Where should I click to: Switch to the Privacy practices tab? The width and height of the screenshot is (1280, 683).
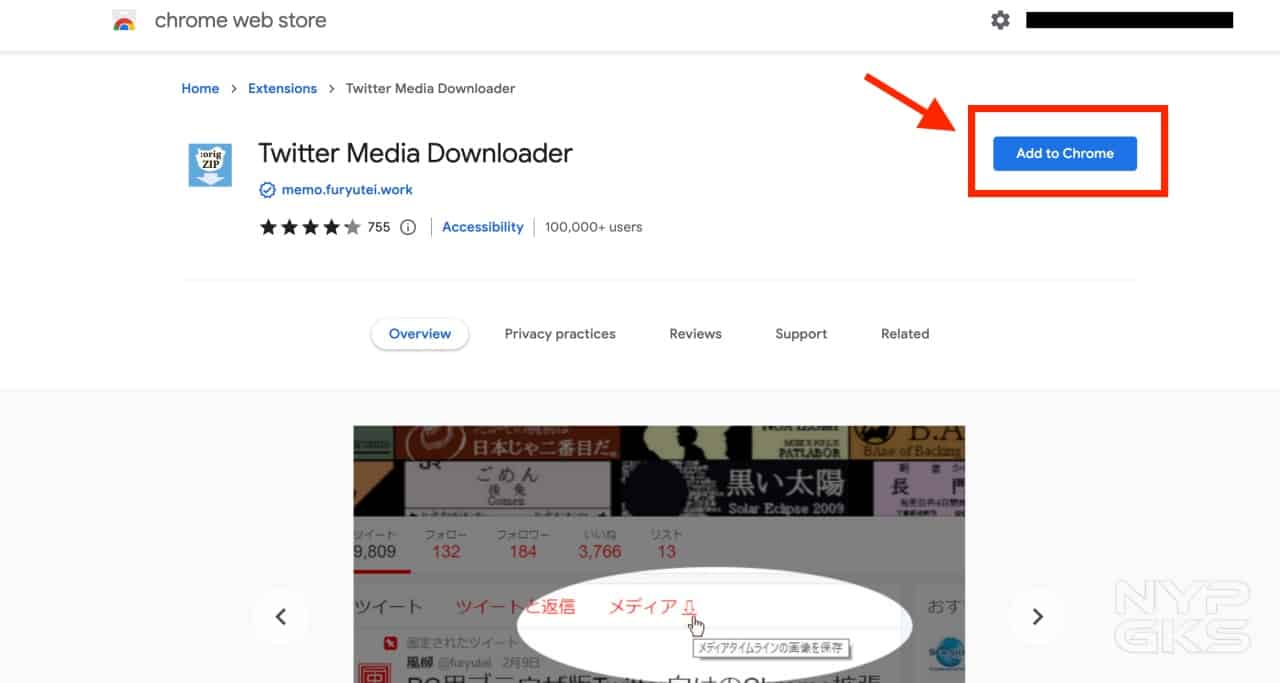pos(560,334)
